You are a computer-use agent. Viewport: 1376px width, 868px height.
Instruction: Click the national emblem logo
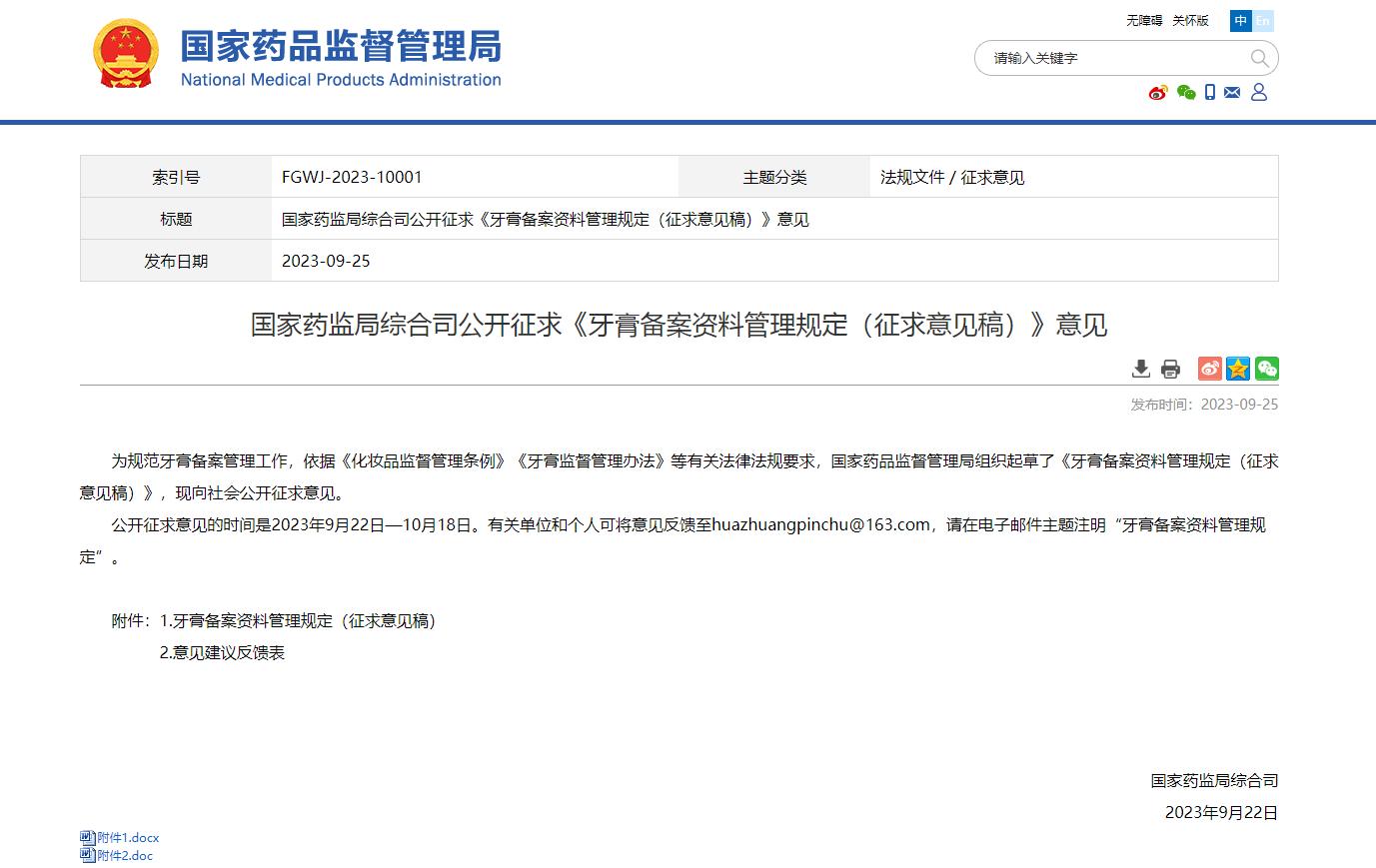tap(125, 55)
